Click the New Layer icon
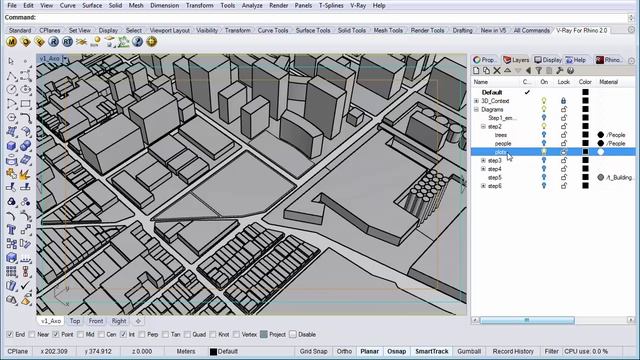The width and height of the screenshot is (640, 360). pyautogui.click(x=476, y=71)
